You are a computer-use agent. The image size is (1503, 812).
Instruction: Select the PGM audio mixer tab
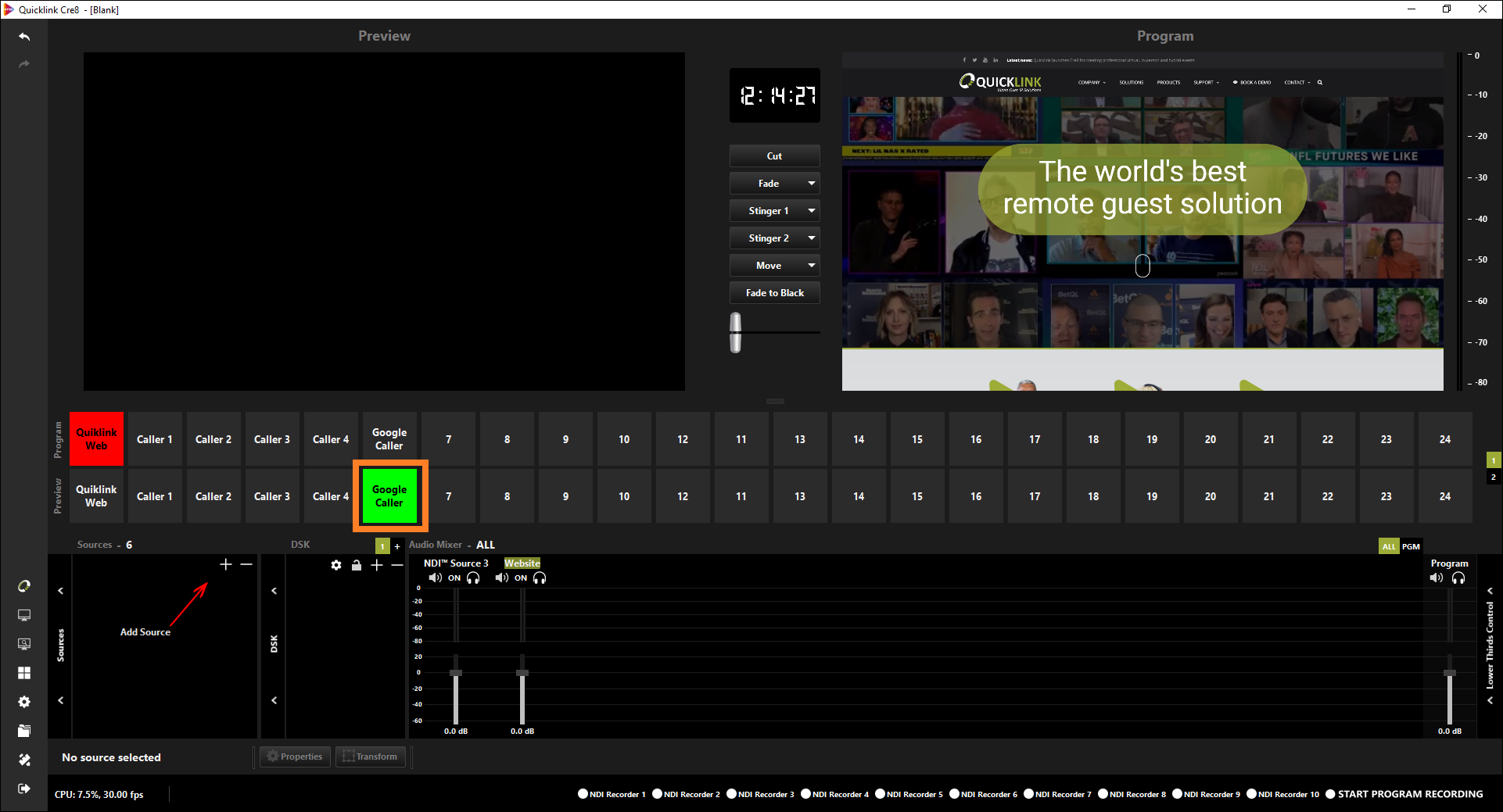1411,546
